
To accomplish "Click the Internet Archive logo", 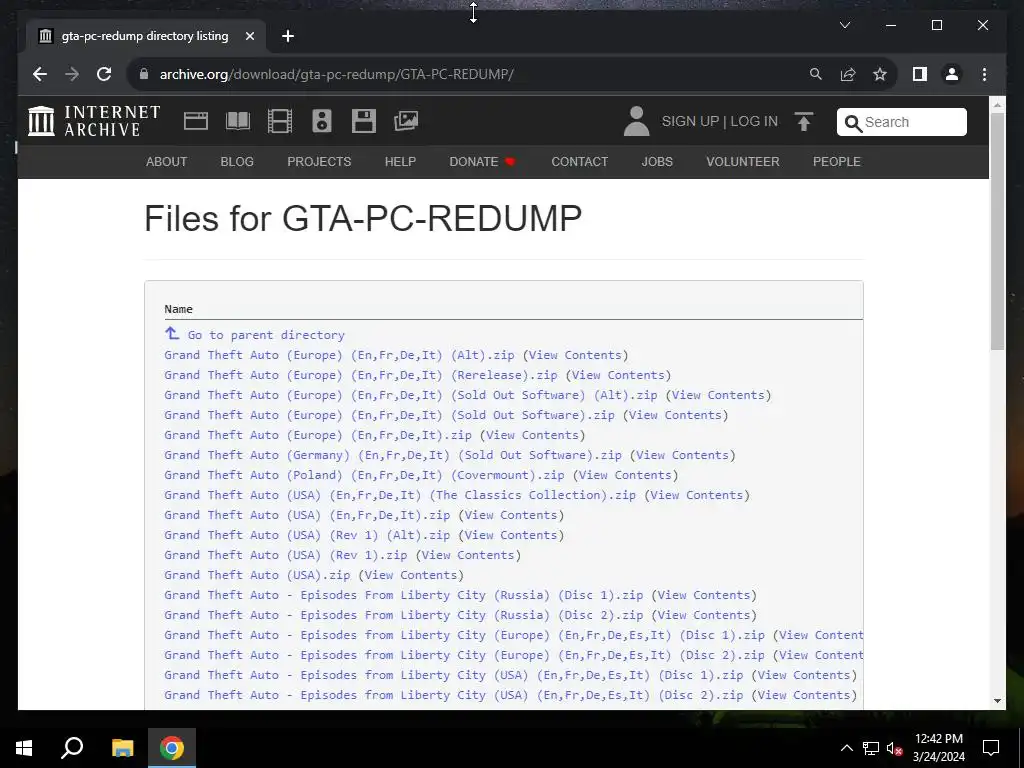I will [x=94, y=121].
